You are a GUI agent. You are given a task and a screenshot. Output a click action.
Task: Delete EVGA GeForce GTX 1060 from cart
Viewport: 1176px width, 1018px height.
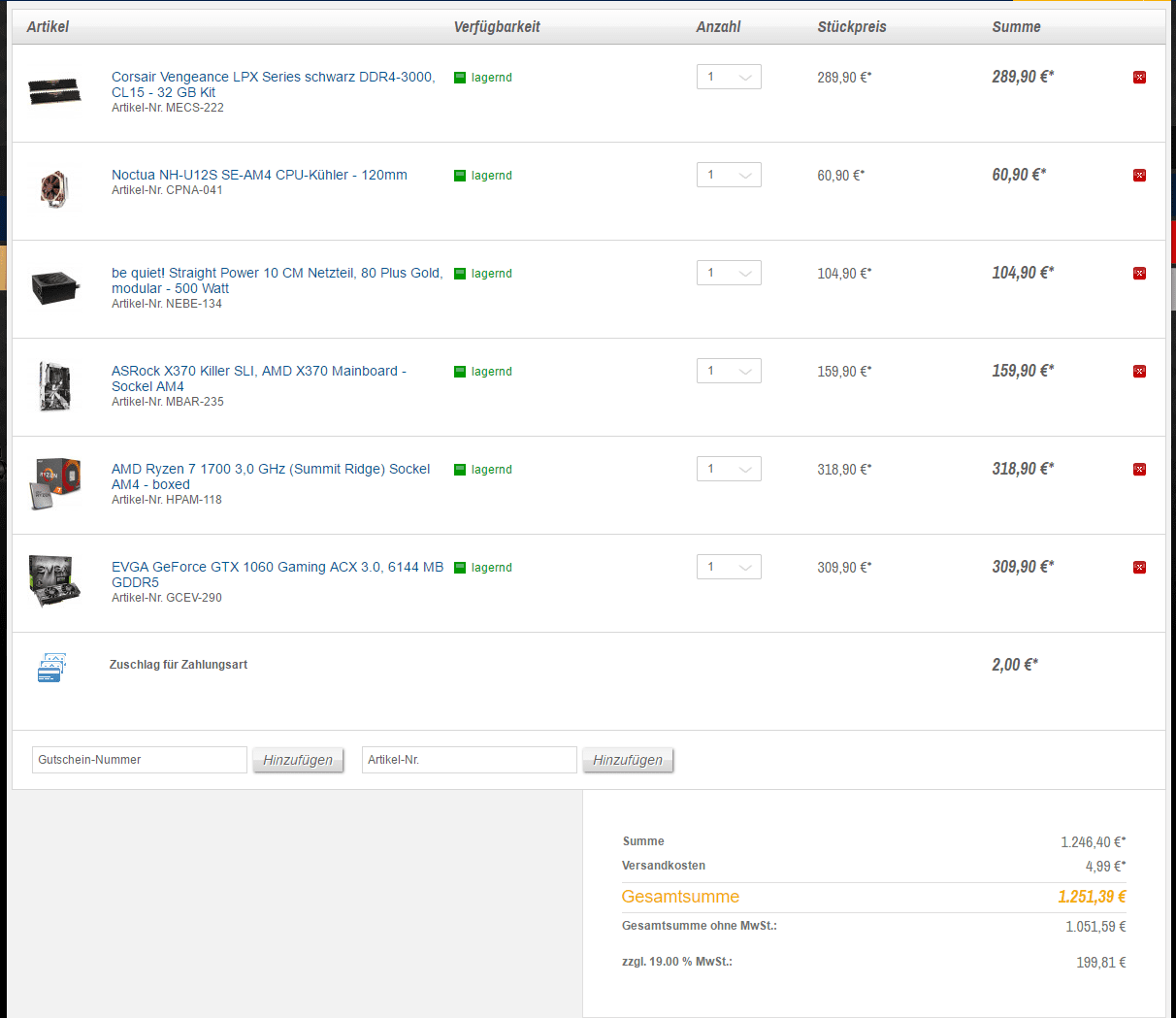[x=1139, y=568]
